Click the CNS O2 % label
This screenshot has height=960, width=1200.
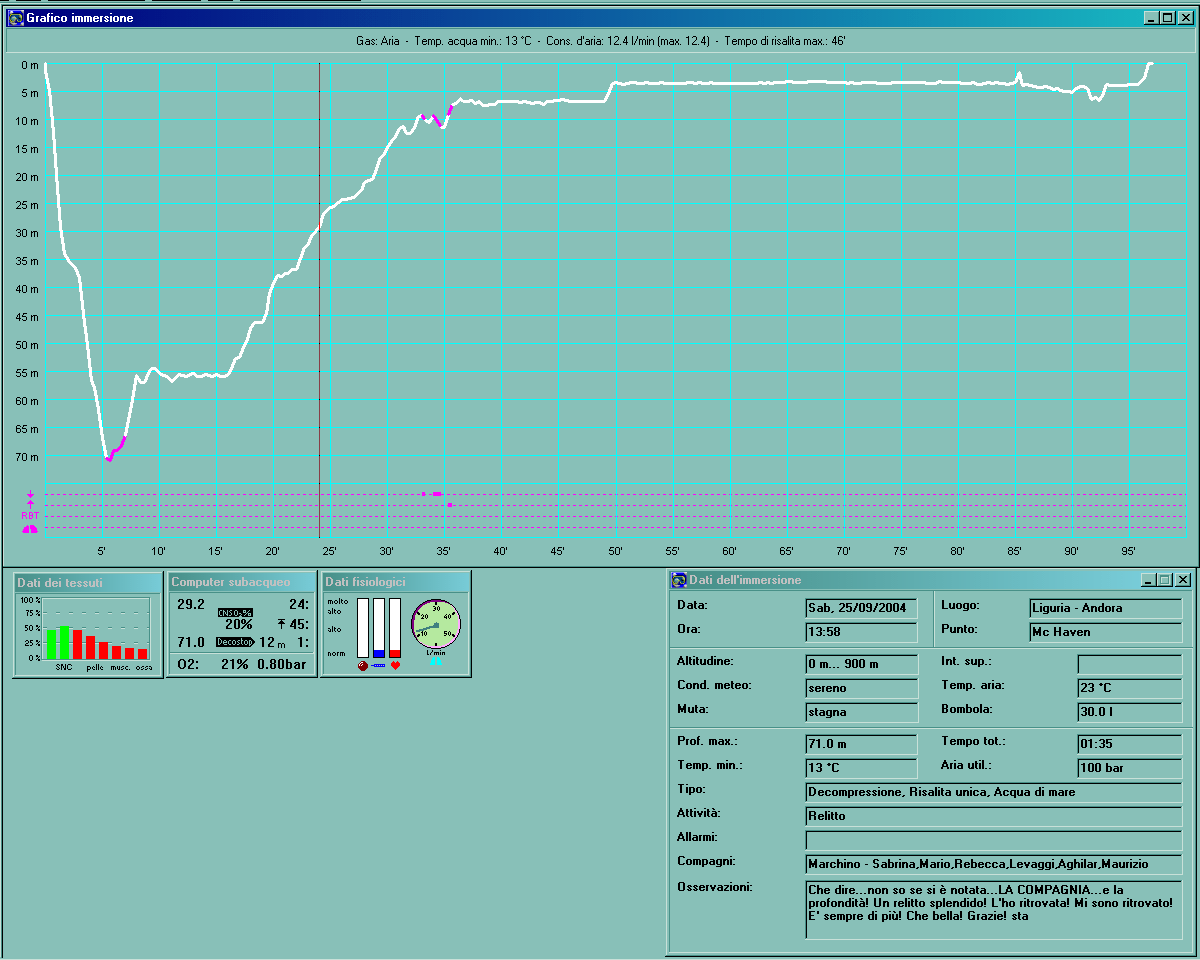coord(236,613)
